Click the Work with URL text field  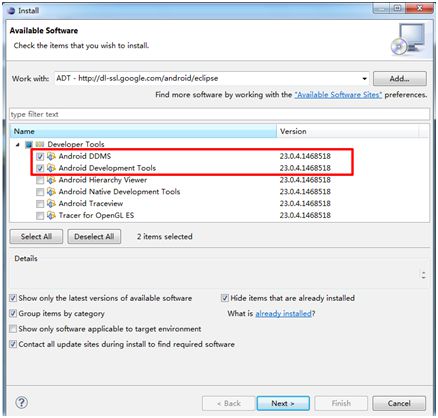[208, 79]
